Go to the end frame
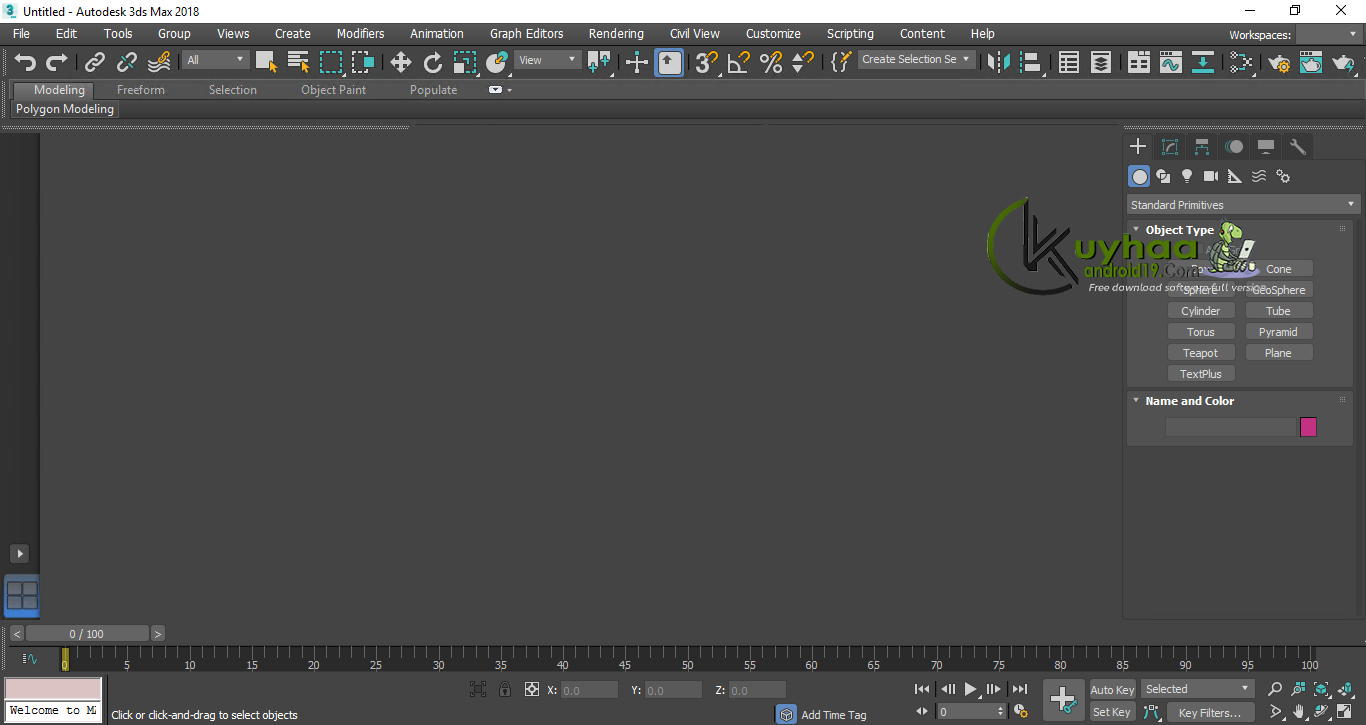 point(1019,689)
